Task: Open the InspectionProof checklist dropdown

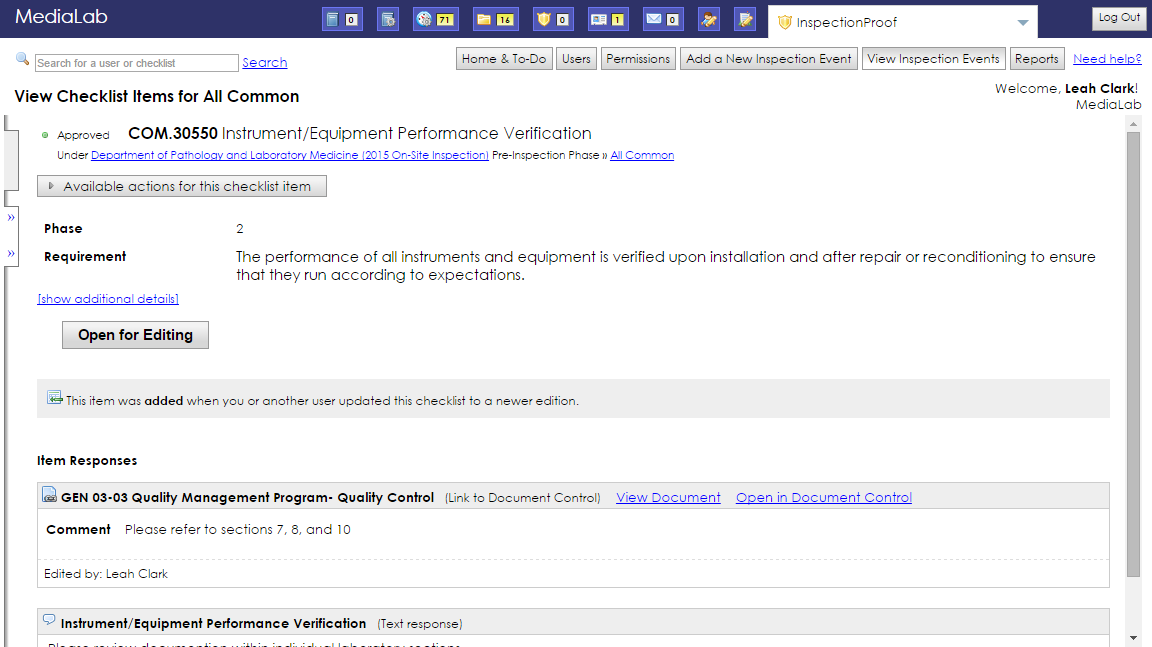Action: [x=1022, y=21]
